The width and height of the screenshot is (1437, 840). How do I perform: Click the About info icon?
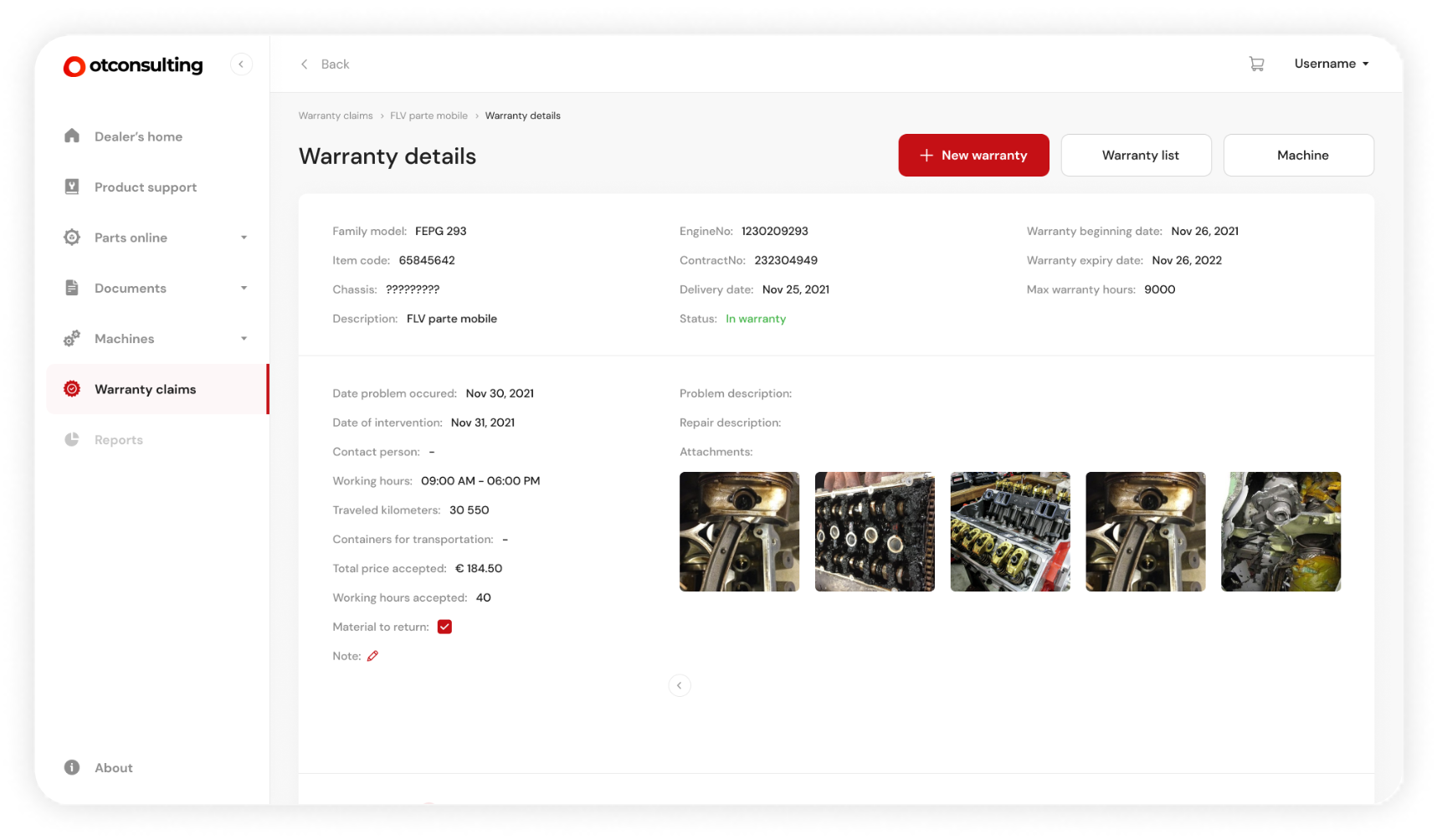tap(72, 767)
